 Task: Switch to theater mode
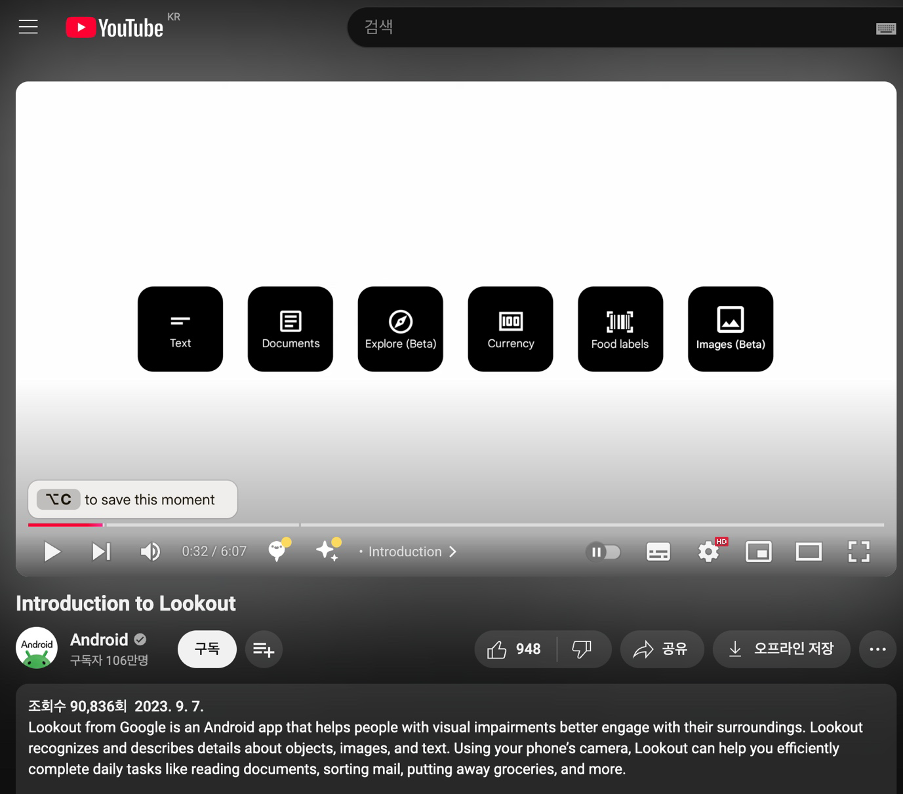808,552
